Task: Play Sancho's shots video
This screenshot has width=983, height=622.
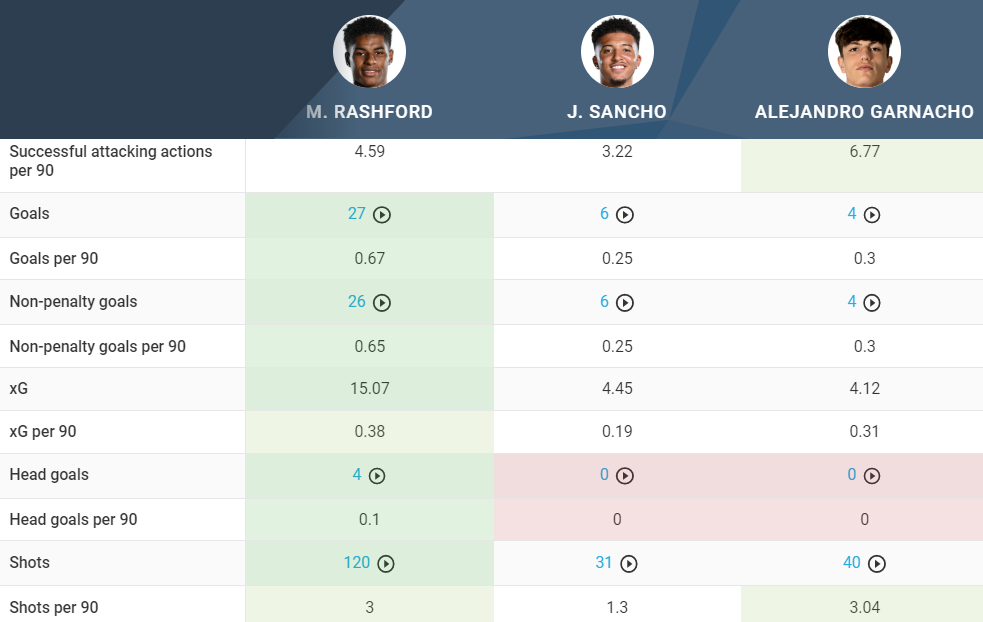Action: (629, 564)
